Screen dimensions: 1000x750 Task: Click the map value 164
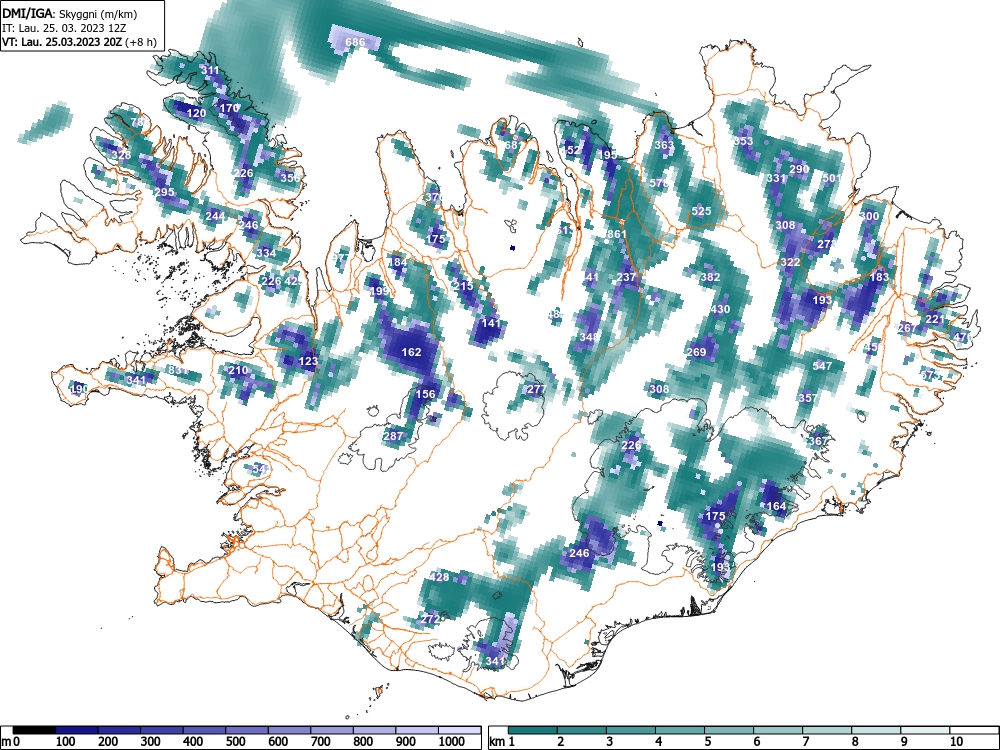tap(776, 506)
